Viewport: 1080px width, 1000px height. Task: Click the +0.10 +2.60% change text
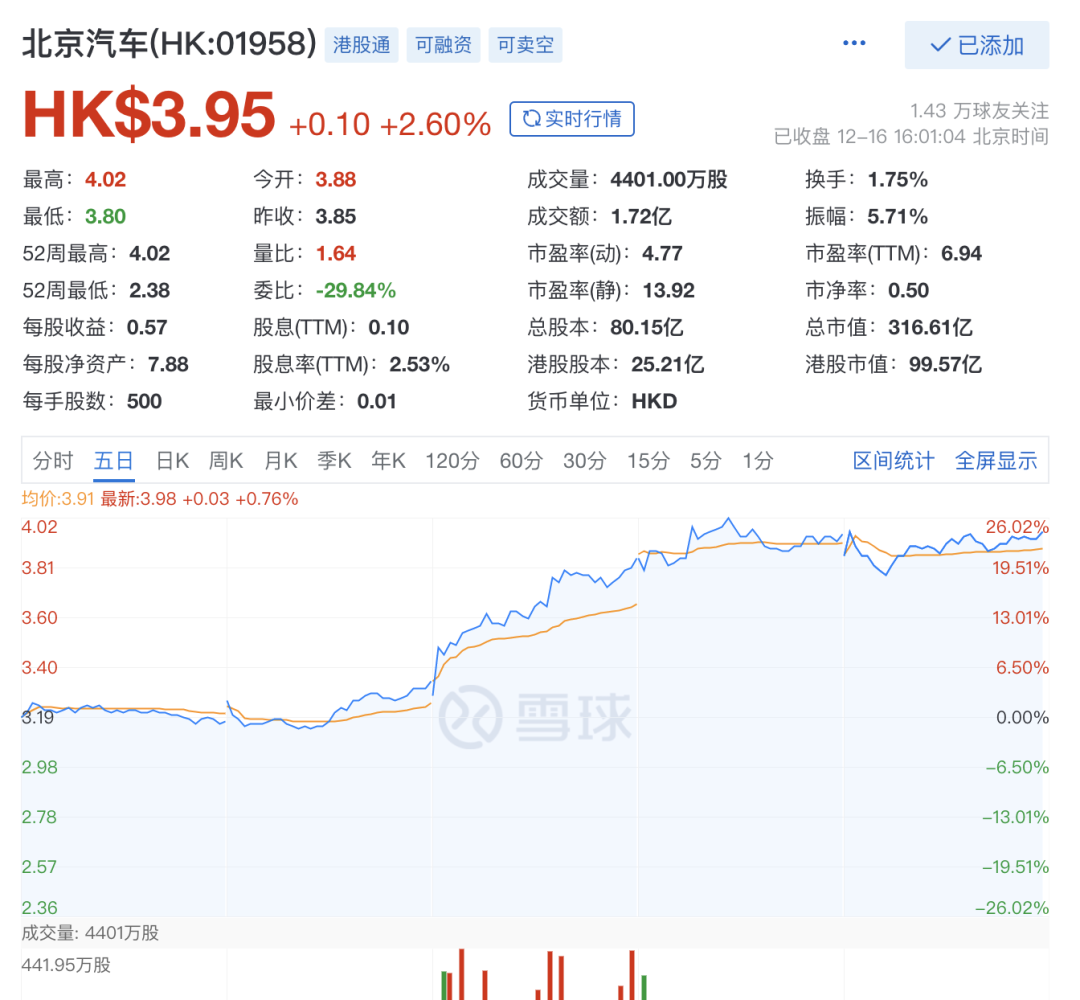(x=390, y=125)
